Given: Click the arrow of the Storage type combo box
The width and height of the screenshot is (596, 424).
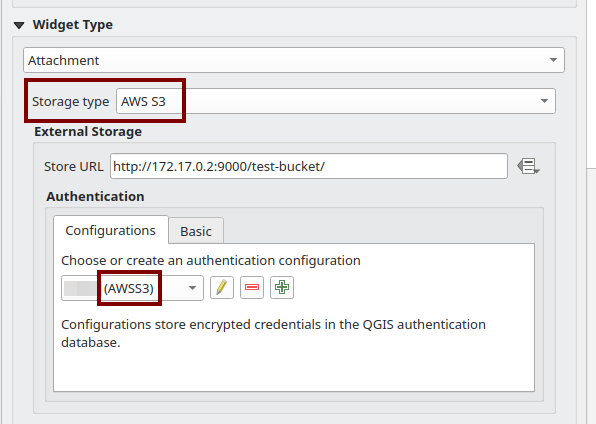Looking at the screenshot, I should [544, 101].
